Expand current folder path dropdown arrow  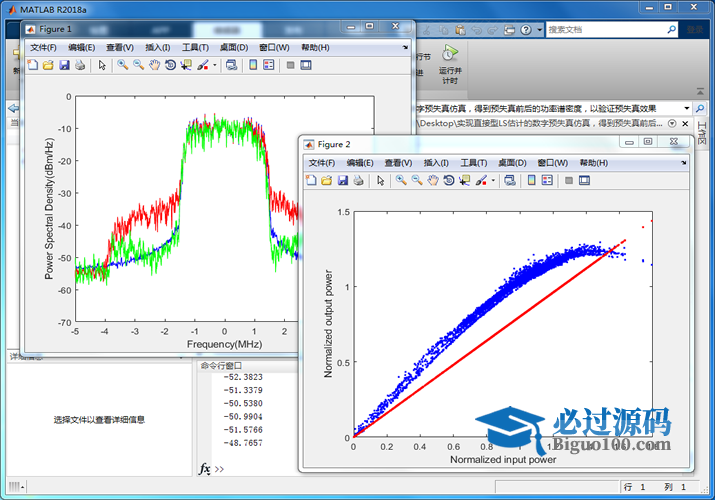[x=687, y=108]
